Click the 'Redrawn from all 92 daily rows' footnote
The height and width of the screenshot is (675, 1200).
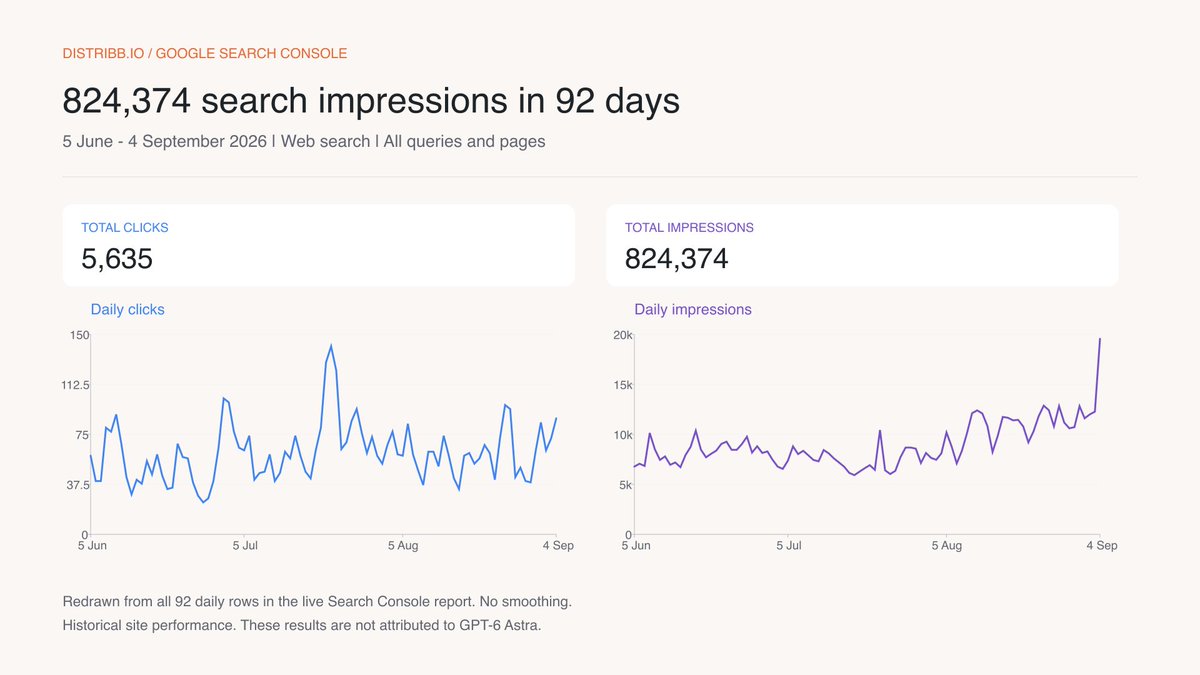(x=317, y=602)
